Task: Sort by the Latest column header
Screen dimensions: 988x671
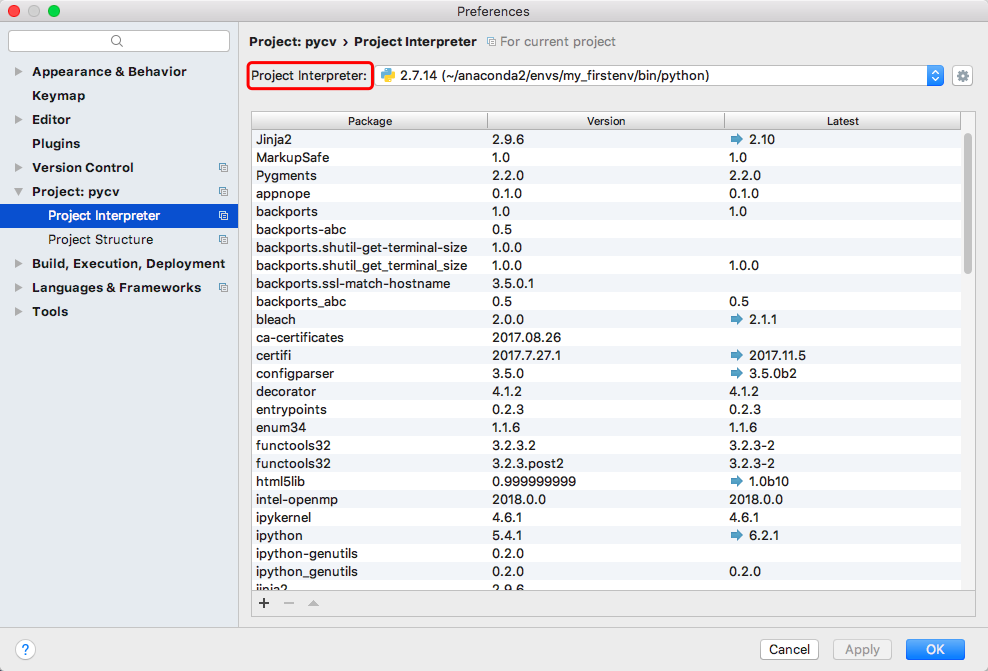Action: 842,121
